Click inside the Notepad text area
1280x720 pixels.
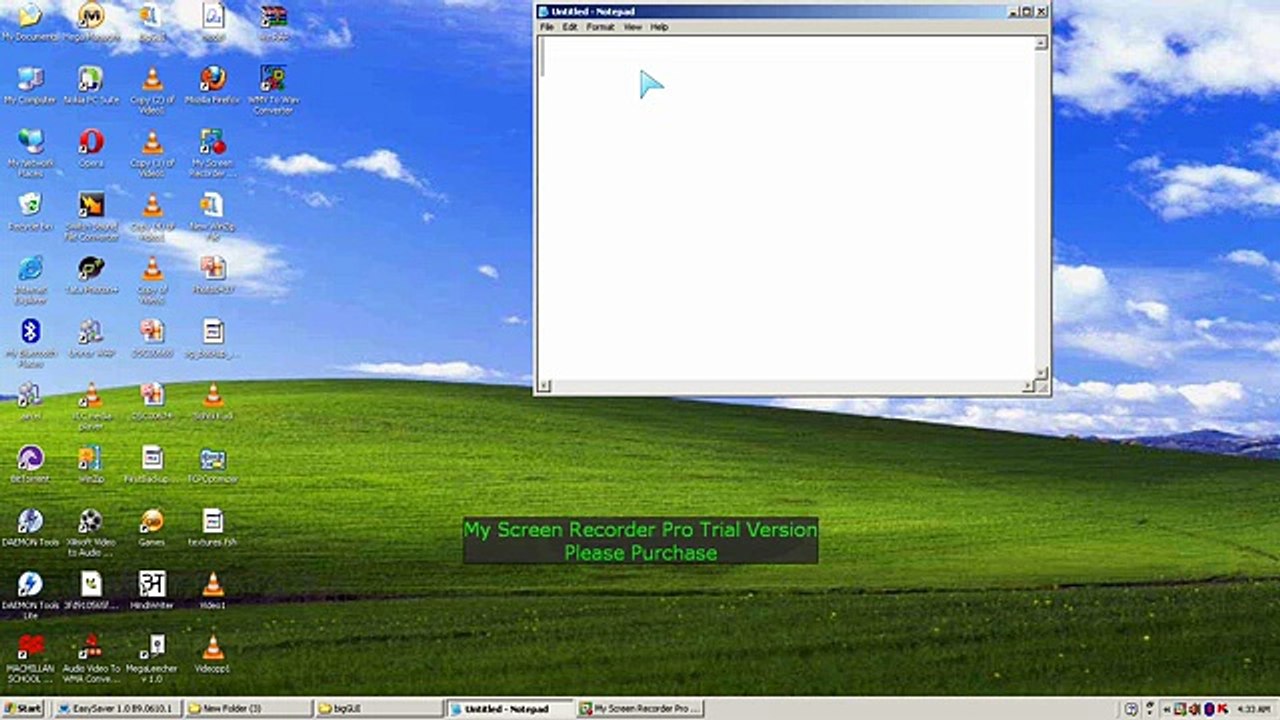(786, 208)
